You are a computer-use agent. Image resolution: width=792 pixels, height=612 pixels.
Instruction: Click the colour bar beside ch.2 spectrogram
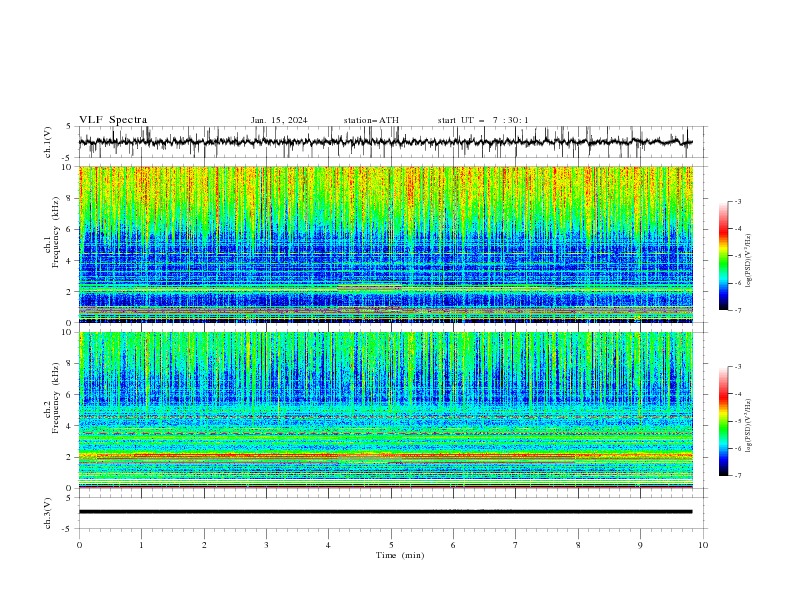click(x=723, y=421)
